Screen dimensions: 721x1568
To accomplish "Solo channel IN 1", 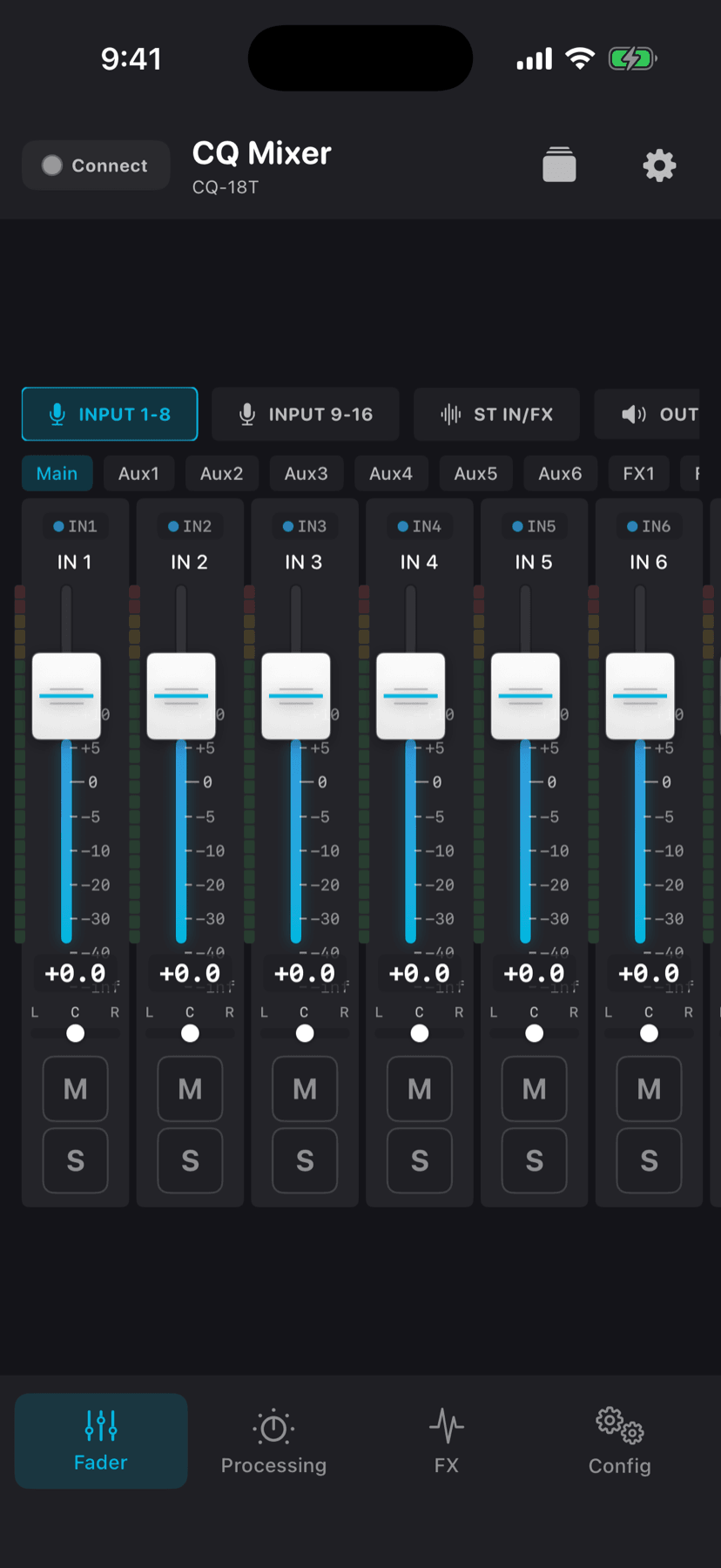I will (76, 1160).
